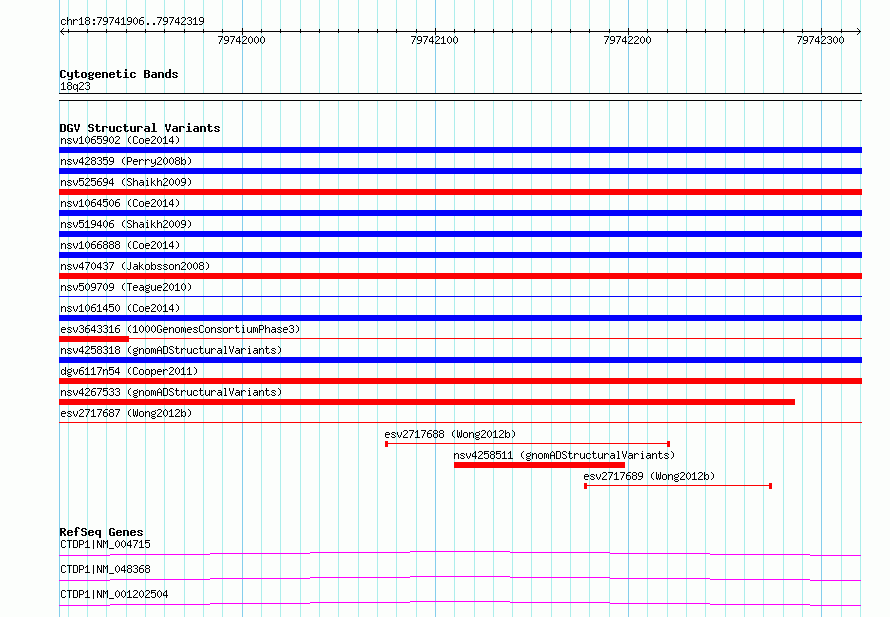Click the red bar under nsv470437
This screenshot has height=617, width=890.
point(460,276)
